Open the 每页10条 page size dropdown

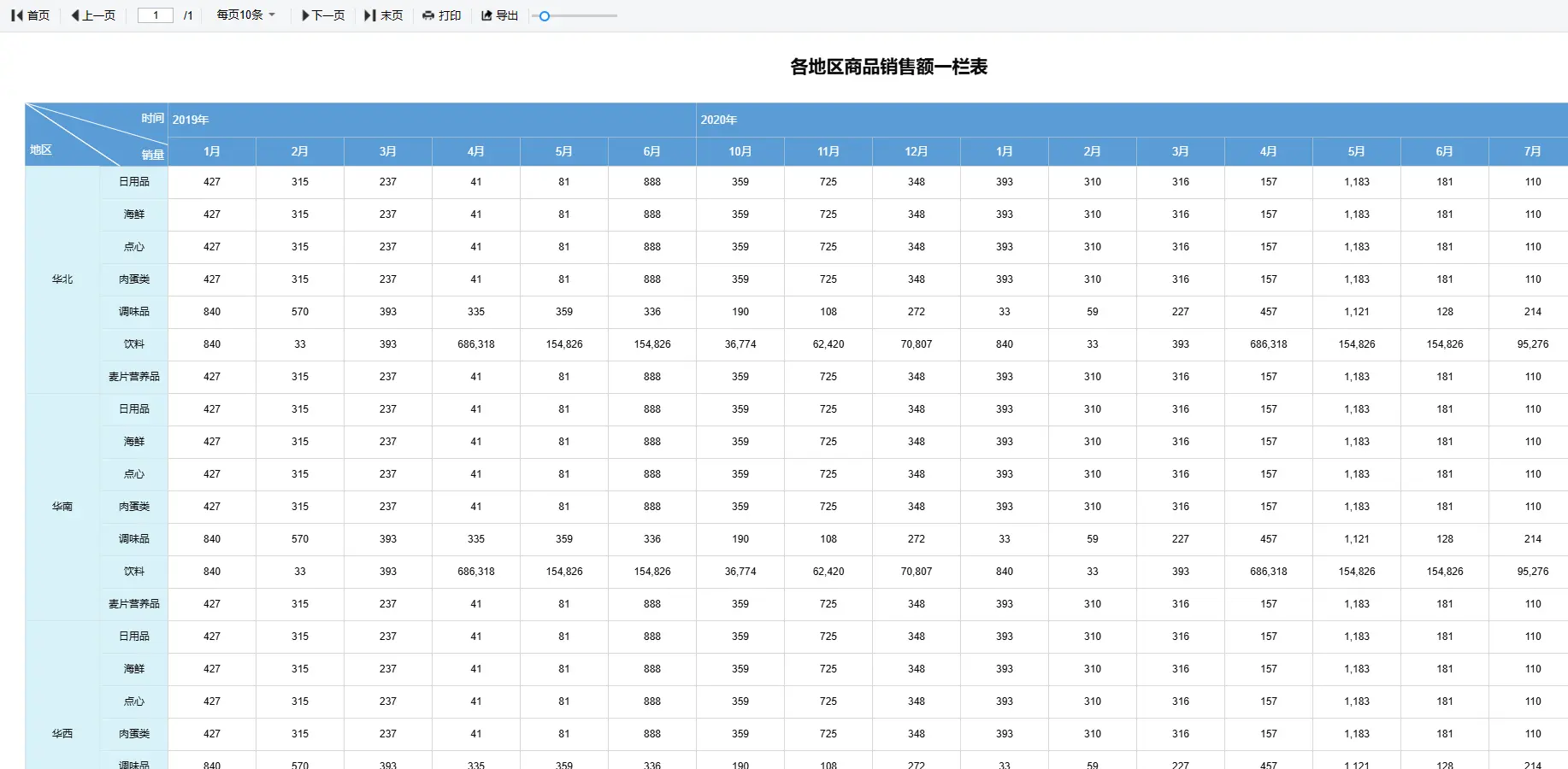(246, 15)
